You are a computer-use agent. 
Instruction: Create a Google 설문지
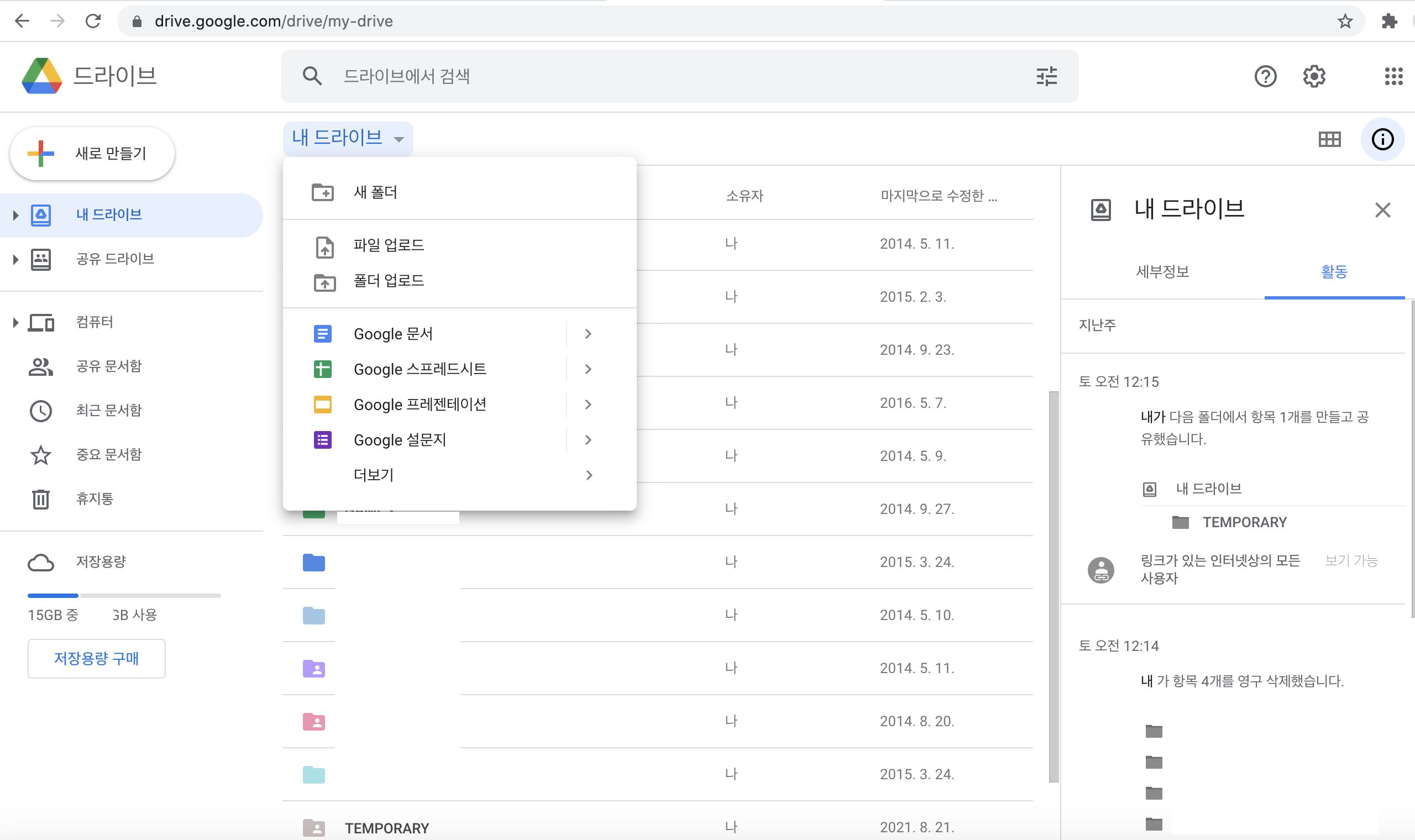click(400, 440)
